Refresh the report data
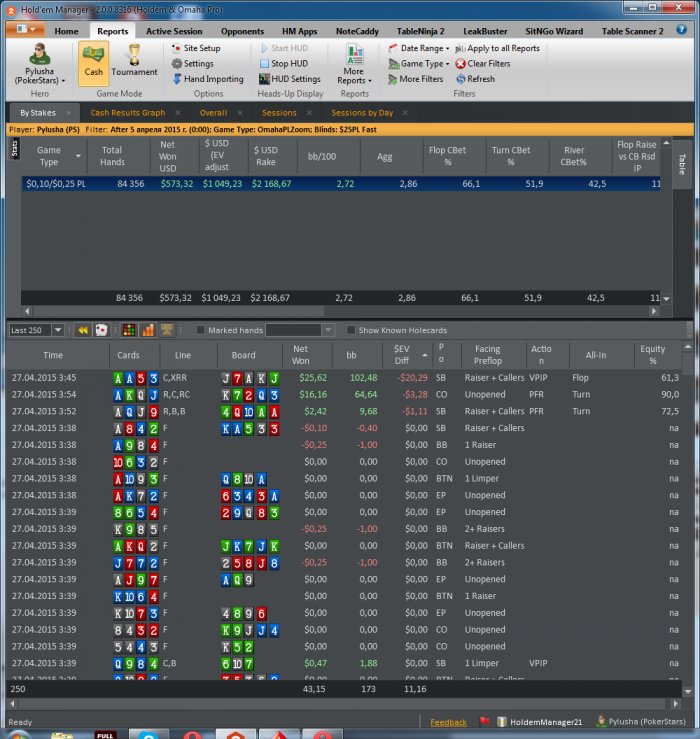Image resolution: width=700 pixels, height=739 pixels. pos(476,79)
